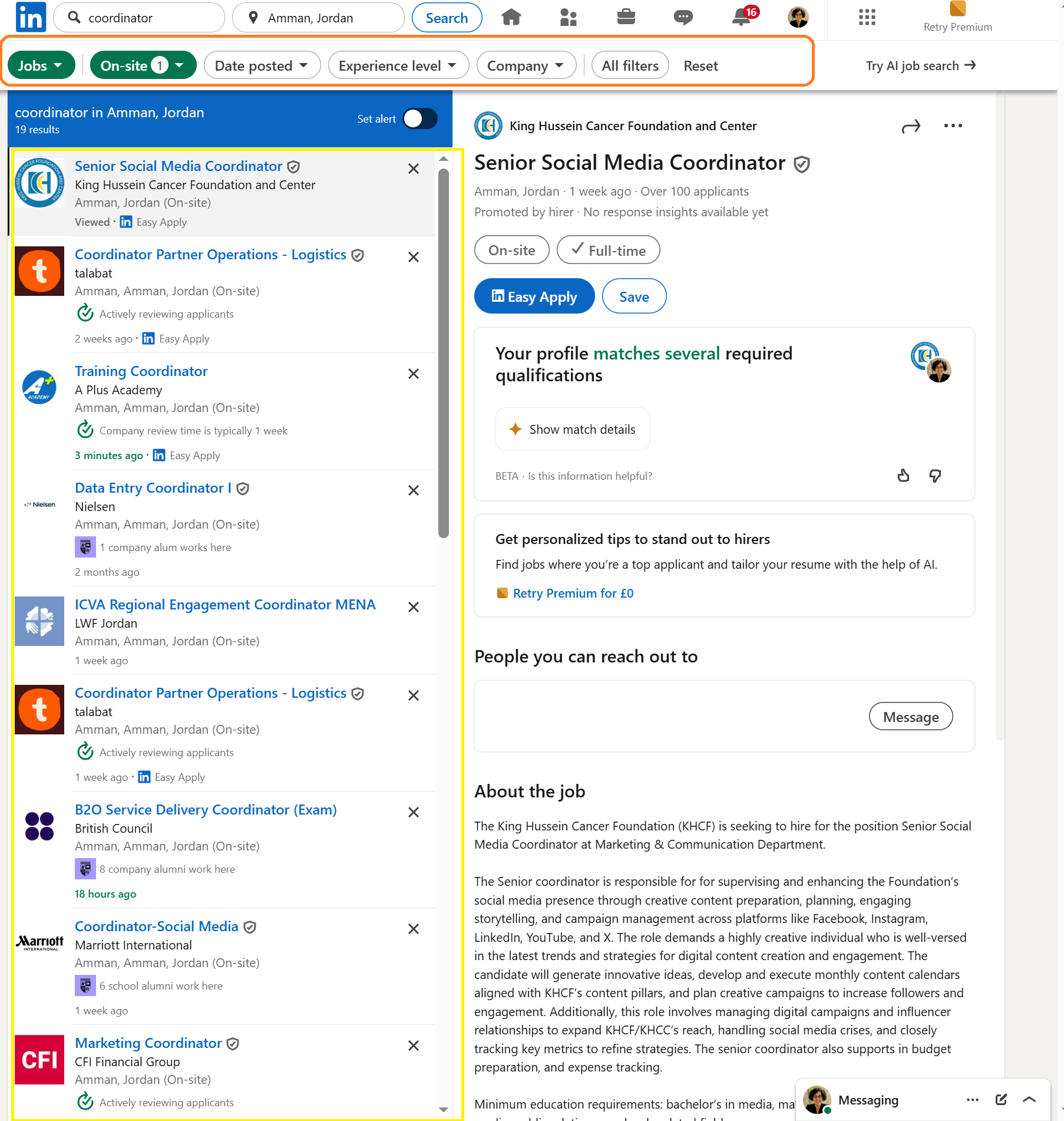Screen dimensions: 1064x1121
Task: Open the Jobs search type dropdown
Action: [41, 65]
